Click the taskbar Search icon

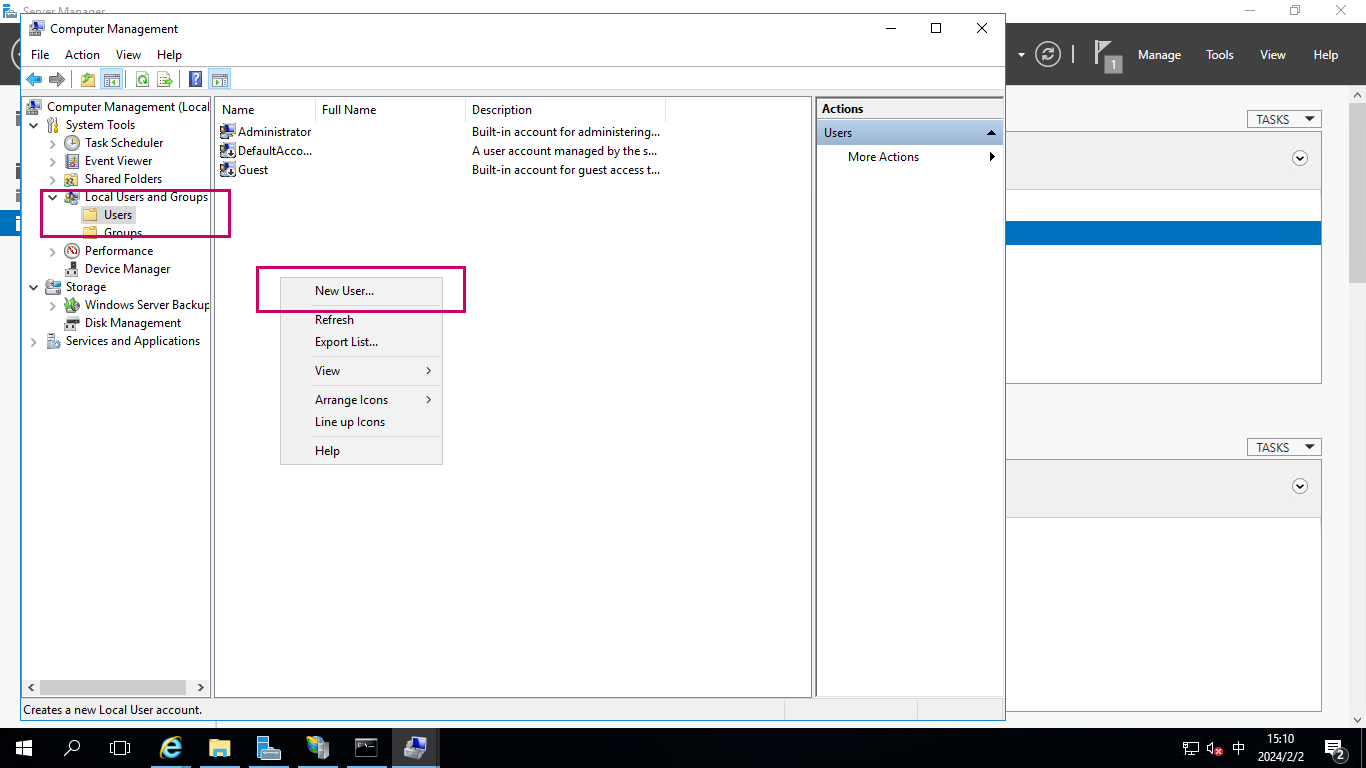[x=72, y=748]
